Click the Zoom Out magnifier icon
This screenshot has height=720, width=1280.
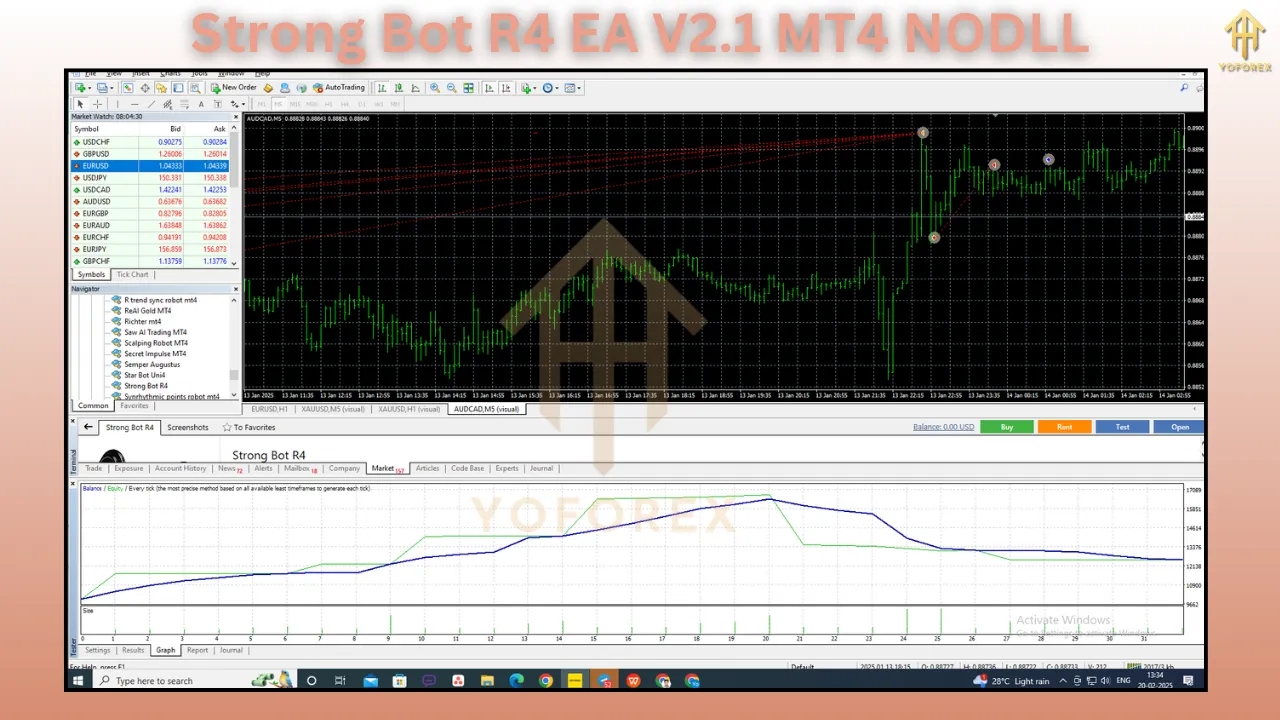[x=451, y=88]
